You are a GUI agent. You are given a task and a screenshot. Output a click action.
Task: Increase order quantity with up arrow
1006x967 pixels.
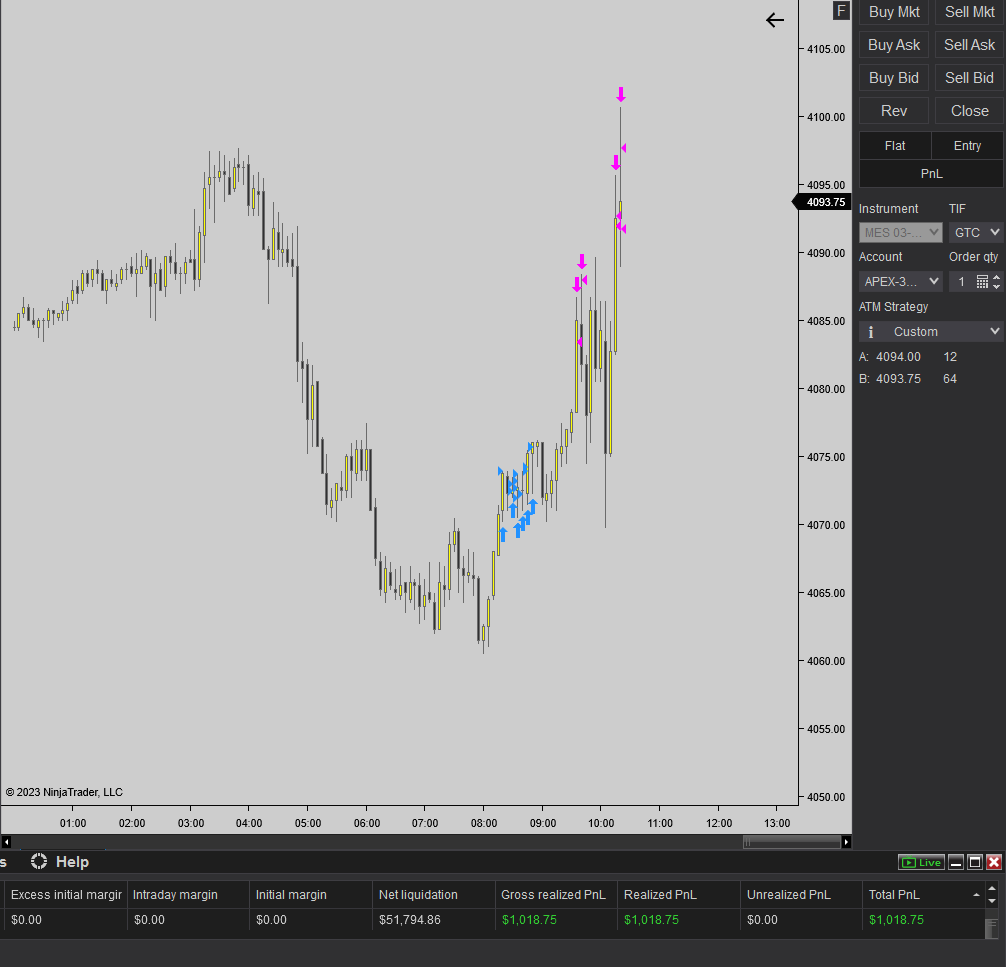pyautogui.click(x=996, y=277)
